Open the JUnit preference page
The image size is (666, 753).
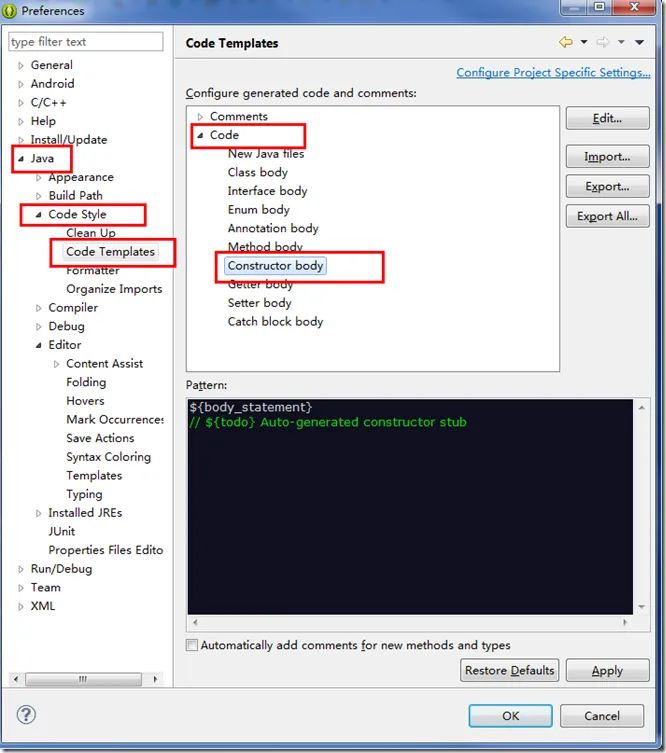pyautogui.click(x=61, y=531)
